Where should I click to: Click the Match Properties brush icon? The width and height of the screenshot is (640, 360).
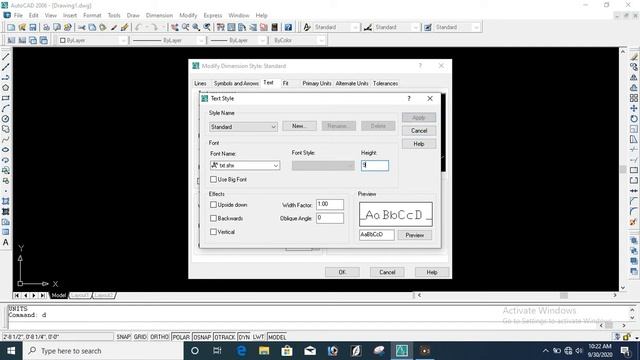[124, 27]
